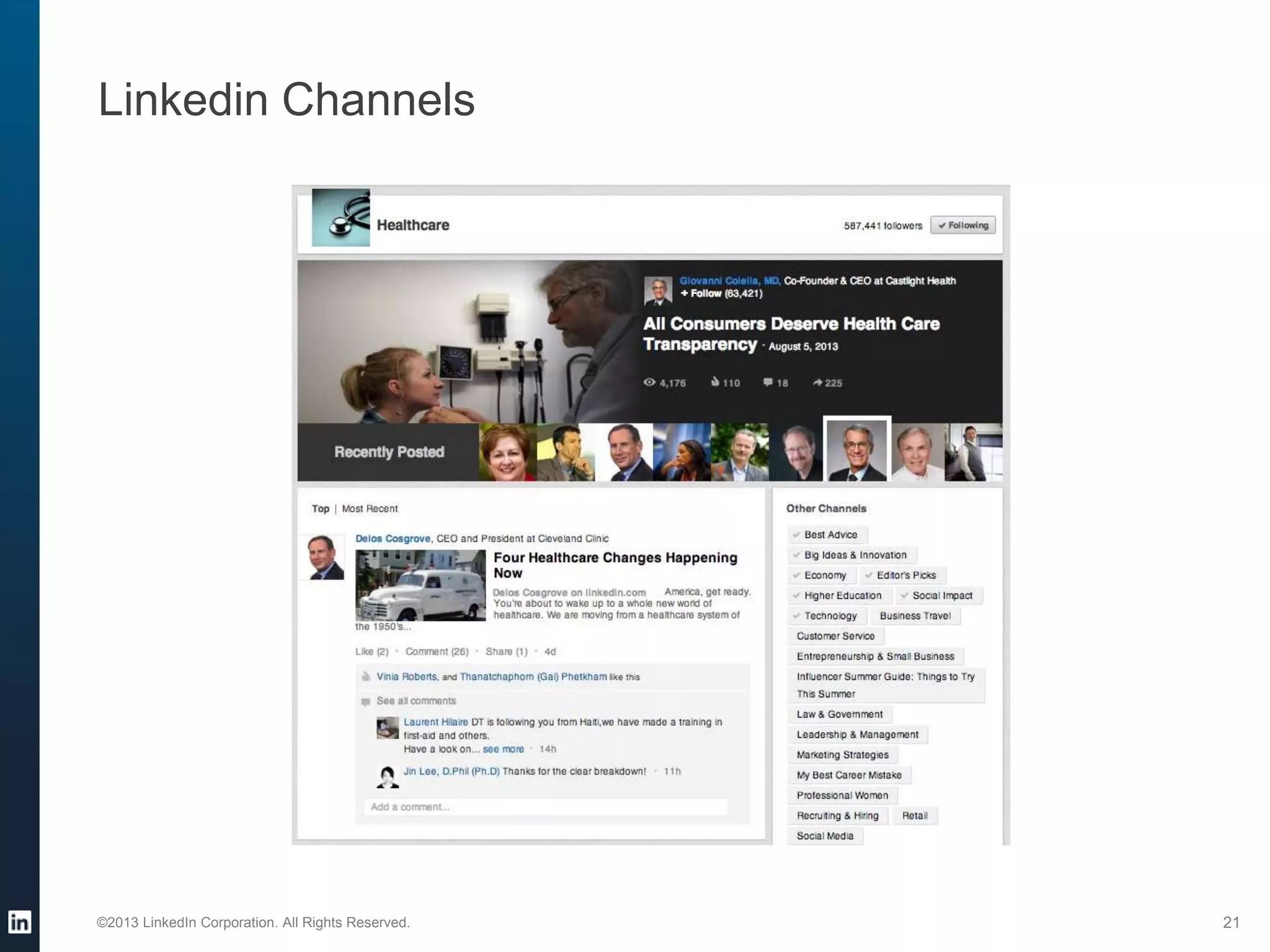
Task: Open the Business Travel channel
Action: (x=915, y=616)
